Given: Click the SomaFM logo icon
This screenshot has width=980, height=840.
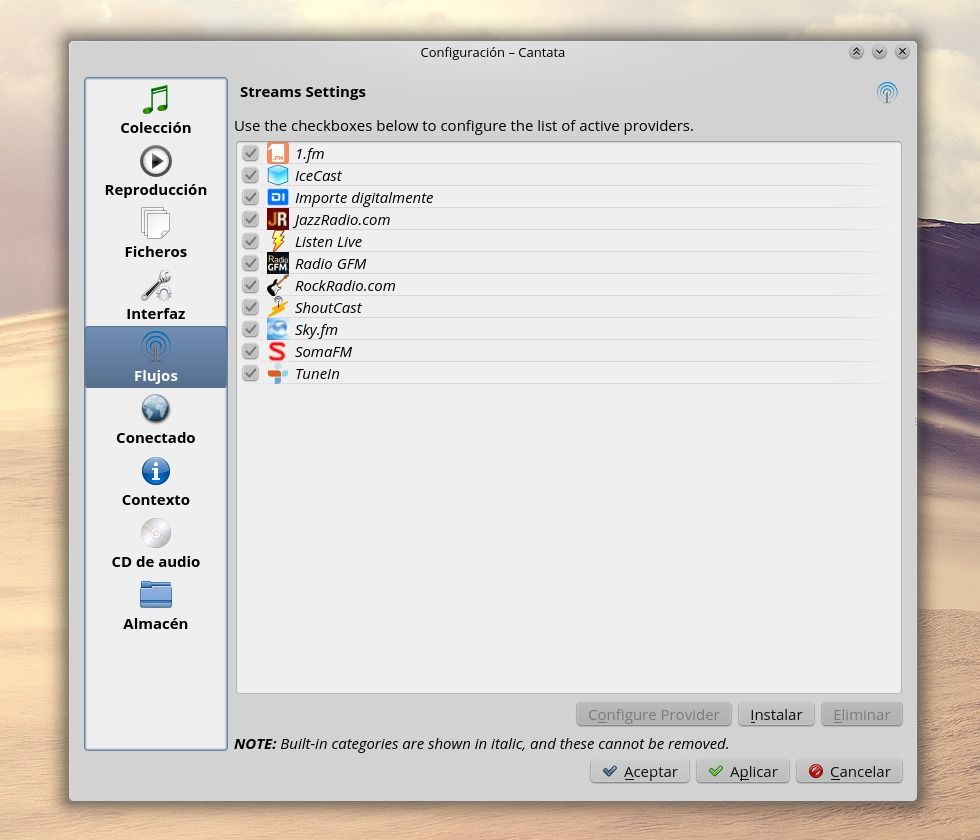Looking at the screenshot, I should pos(277,351).
